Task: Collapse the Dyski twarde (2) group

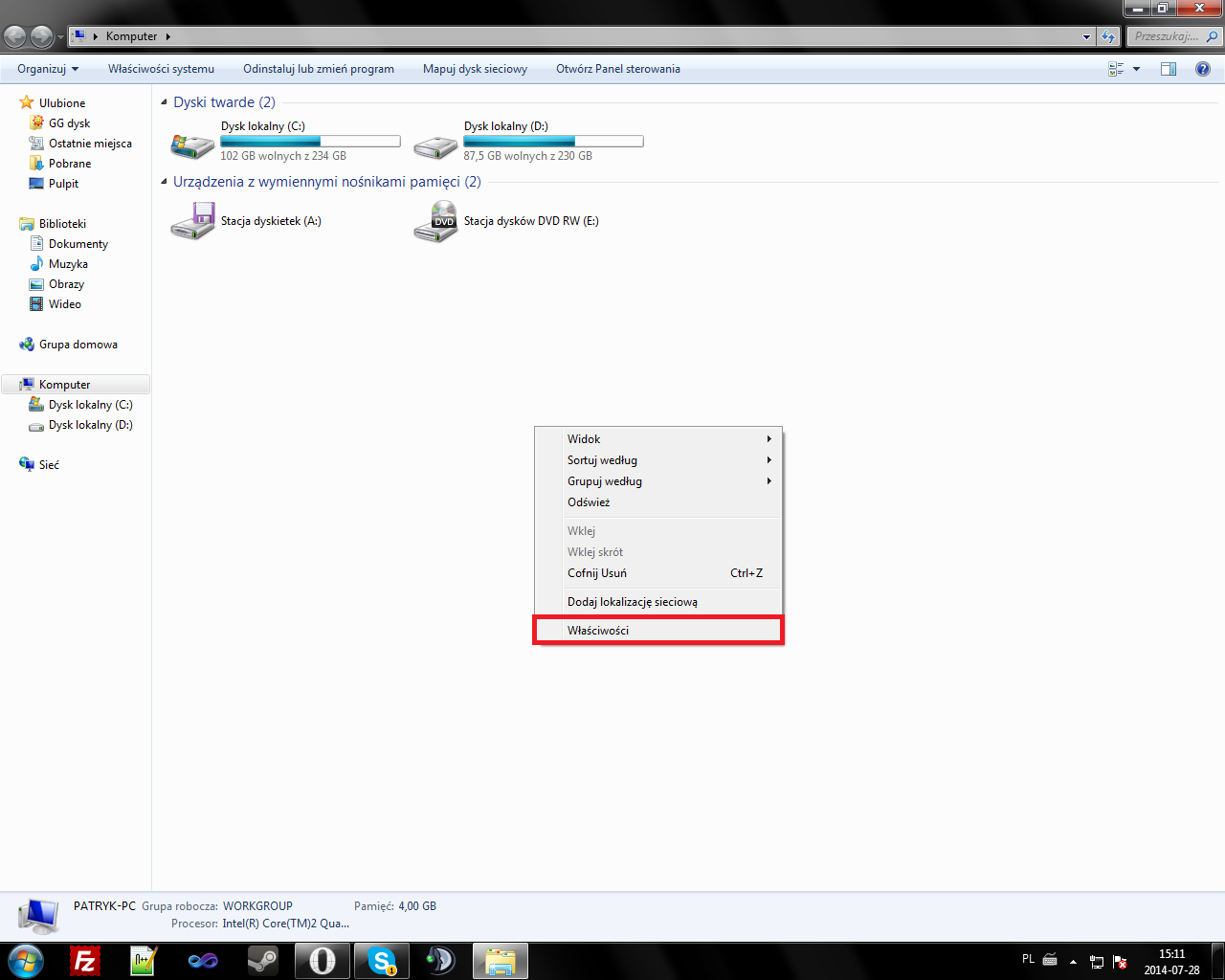Action: tap(165, 102)
